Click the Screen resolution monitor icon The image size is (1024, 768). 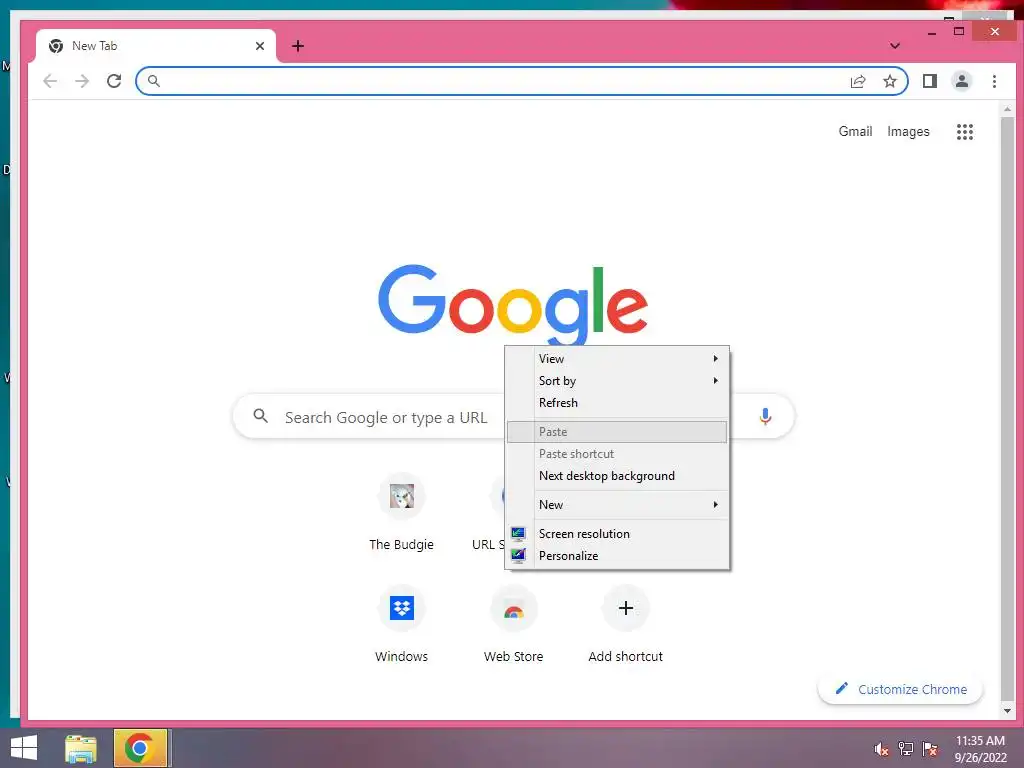pyautogui.click(x=518, y=534)
